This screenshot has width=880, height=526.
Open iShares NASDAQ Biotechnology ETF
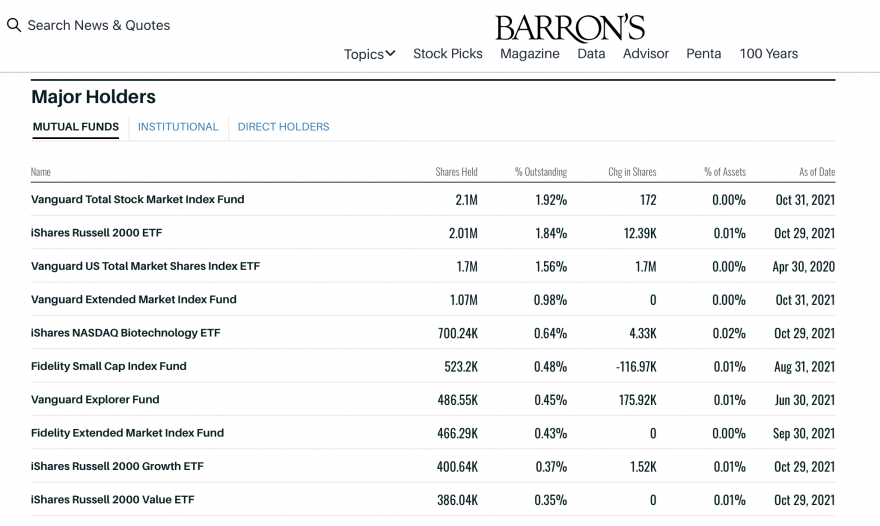[x=126, y=333]
